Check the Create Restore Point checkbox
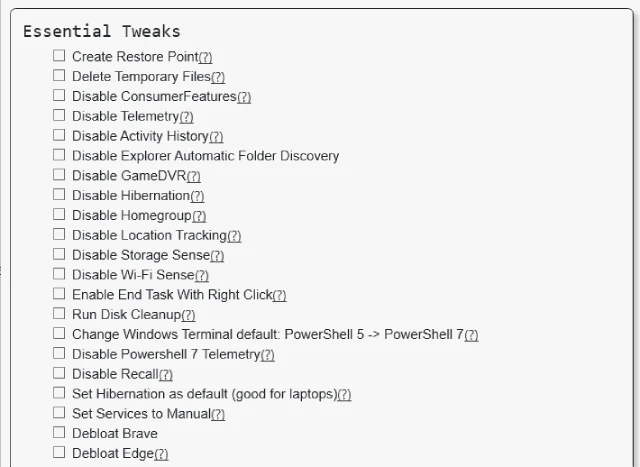 click(x=59, y=56)
